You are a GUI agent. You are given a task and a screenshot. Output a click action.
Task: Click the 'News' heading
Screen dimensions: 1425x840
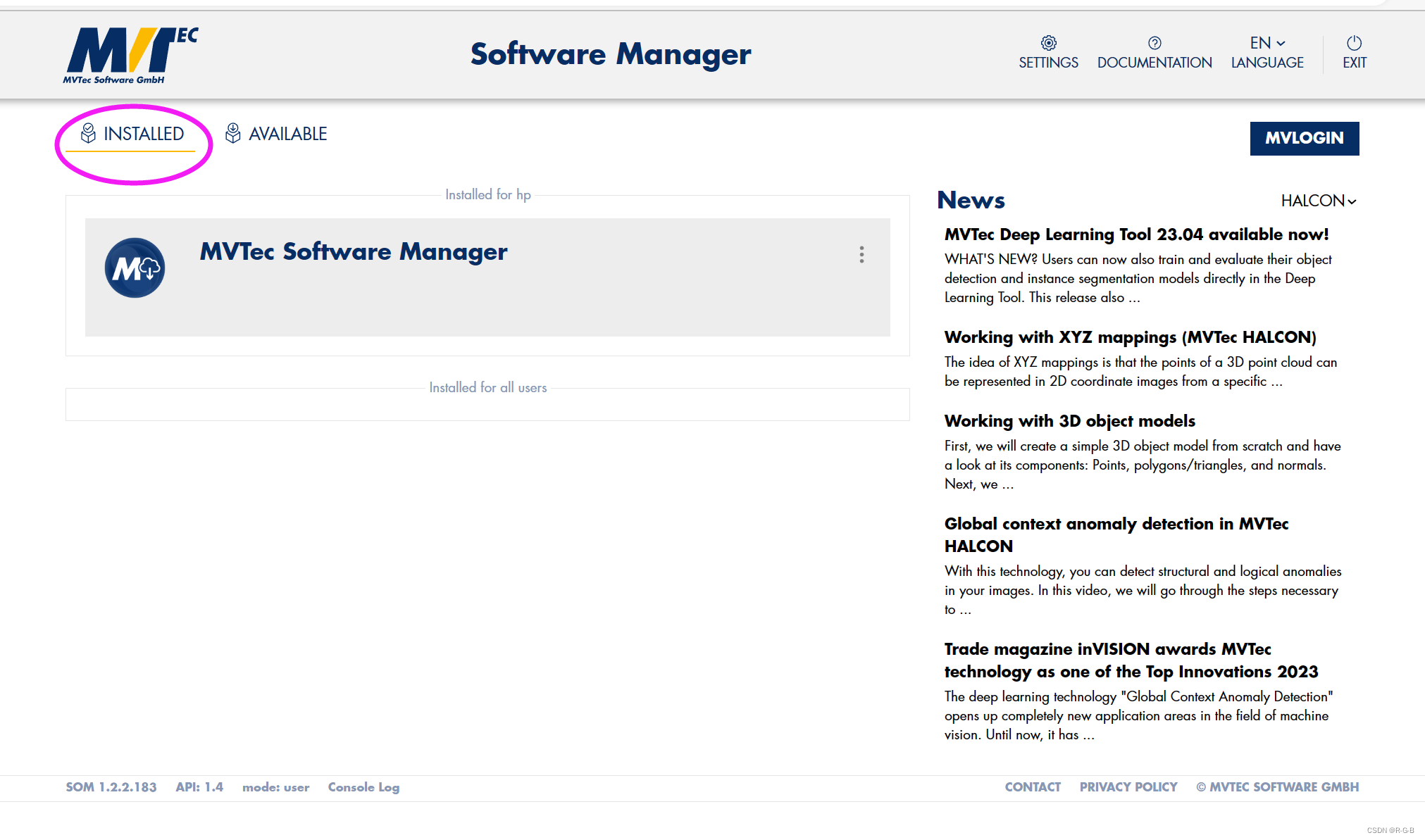pyautogui.click(x=971, y=200)
